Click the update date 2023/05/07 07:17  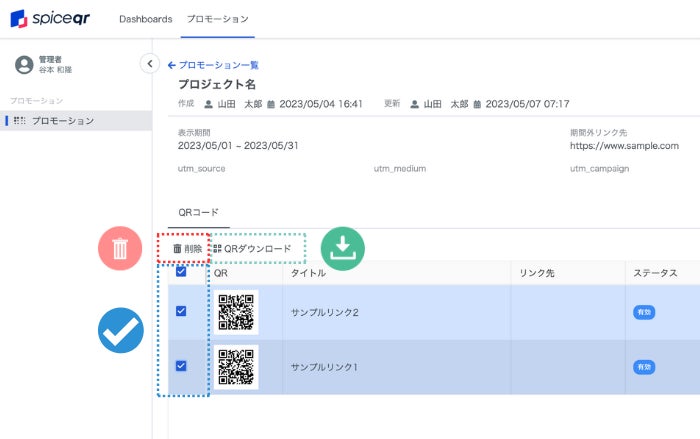[x=527, y=104]
